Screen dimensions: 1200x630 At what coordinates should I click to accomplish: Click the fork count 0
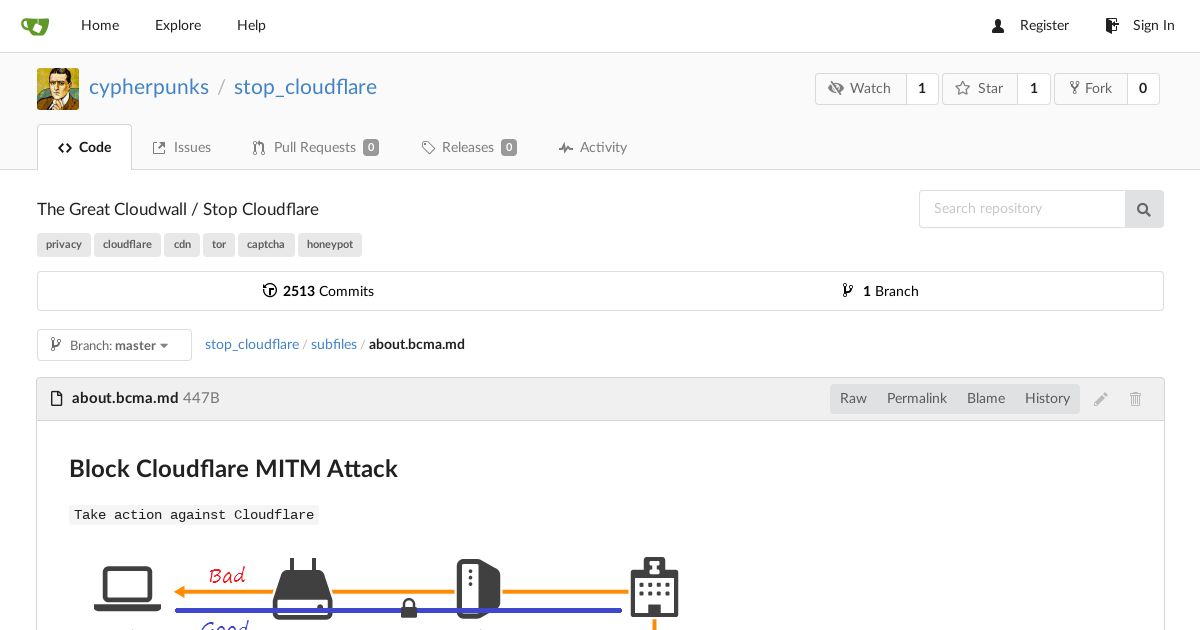click(x=1143, y=89)
